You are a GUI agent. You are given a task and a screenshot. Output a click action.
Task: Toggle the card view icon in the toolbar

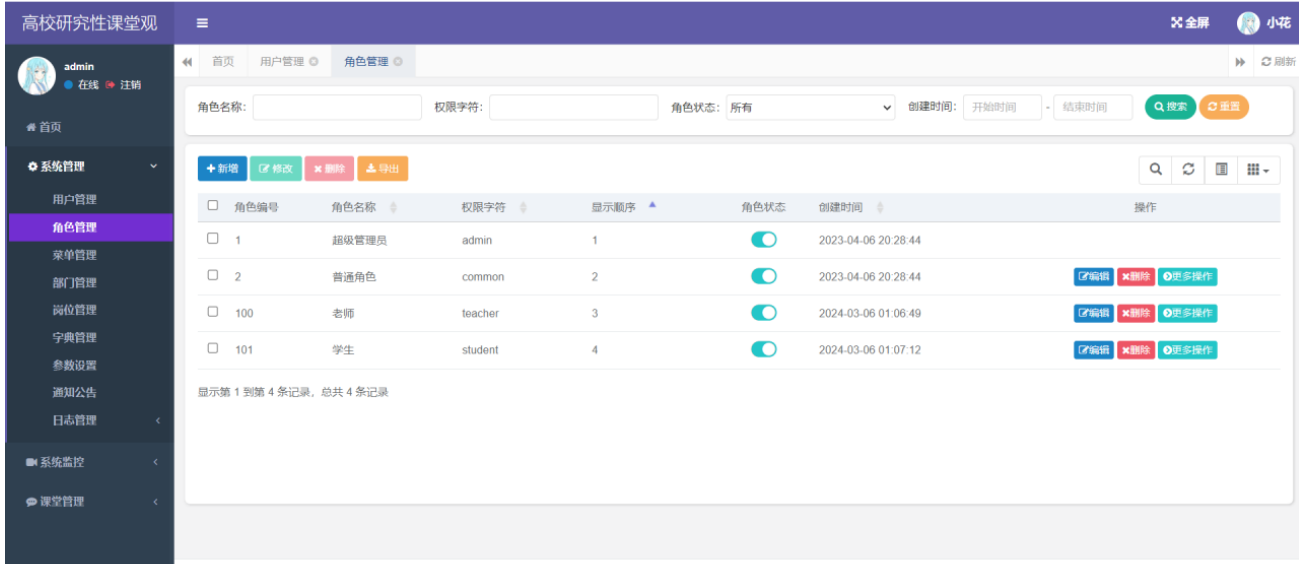[x=1221, y=170]
